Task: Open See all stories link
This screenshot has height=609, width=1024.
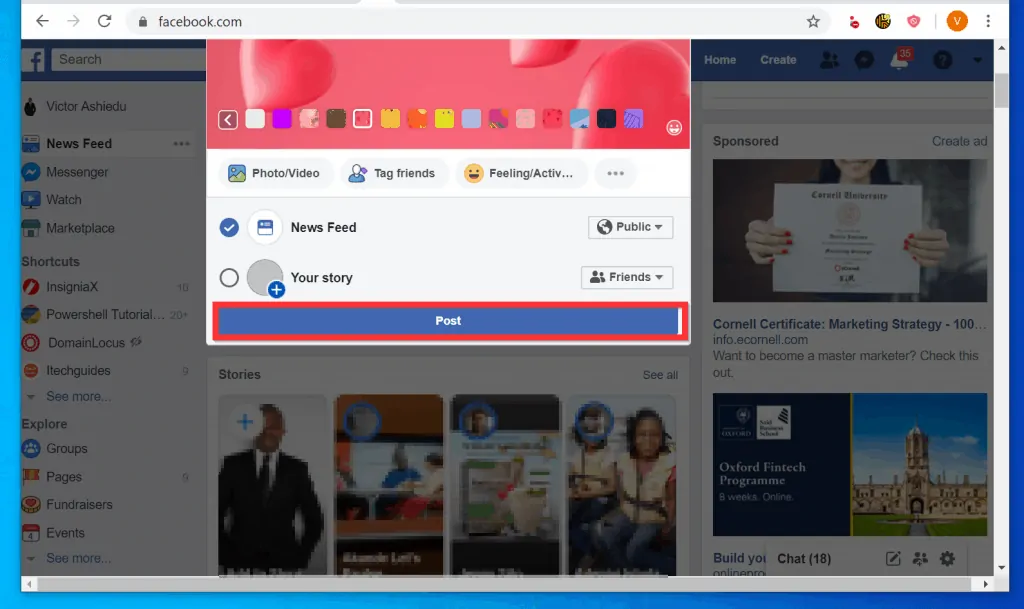Action: click(x=659, y=374)
